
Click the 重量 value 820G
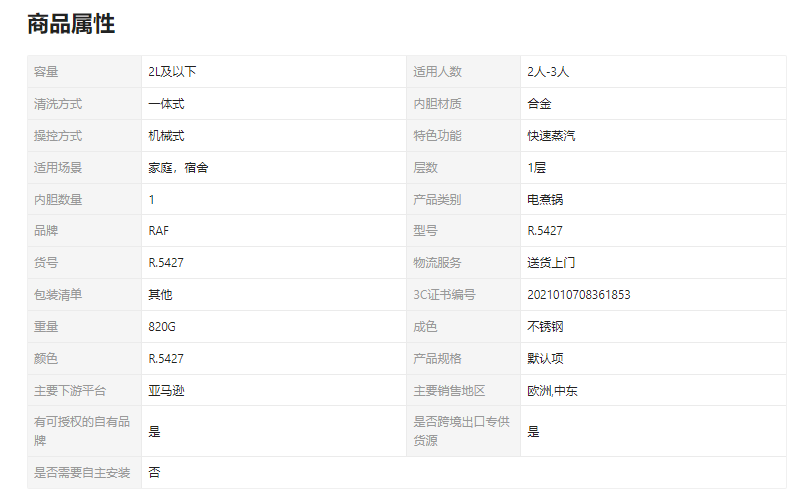tap(162, 327)
